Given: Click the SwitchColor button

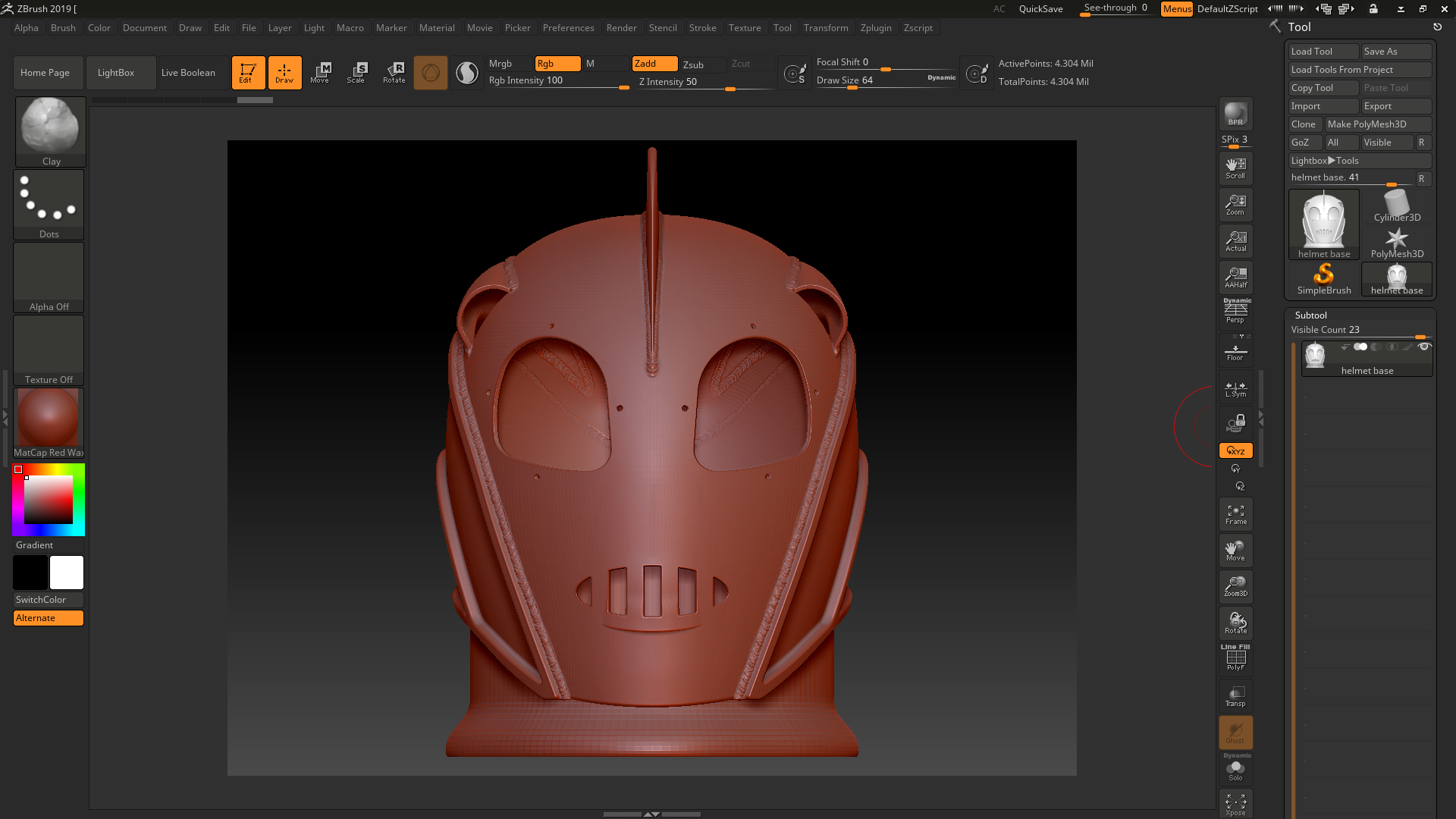Looking at the screenshot, I should [x=49, y=600].
